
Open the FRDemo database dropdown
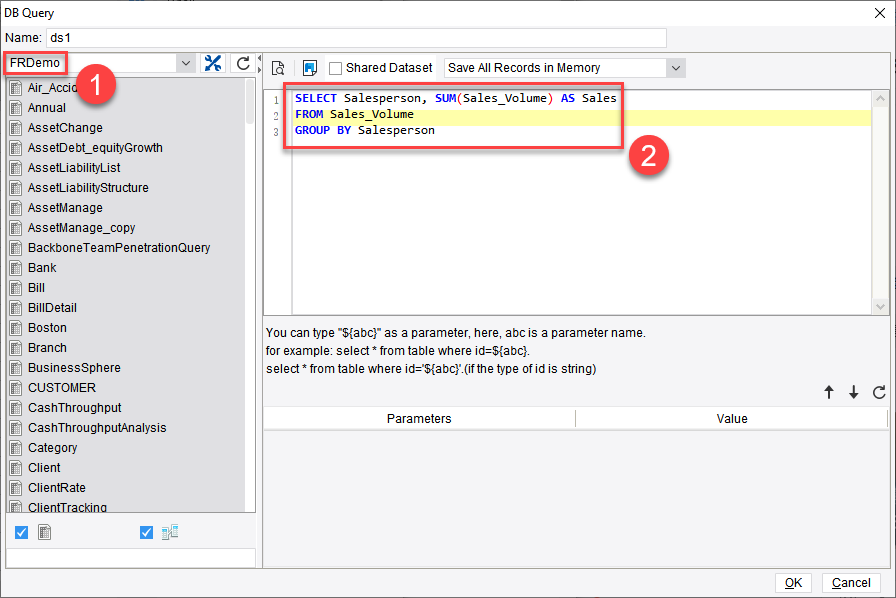pyautogui.click(x=186, y=62)
